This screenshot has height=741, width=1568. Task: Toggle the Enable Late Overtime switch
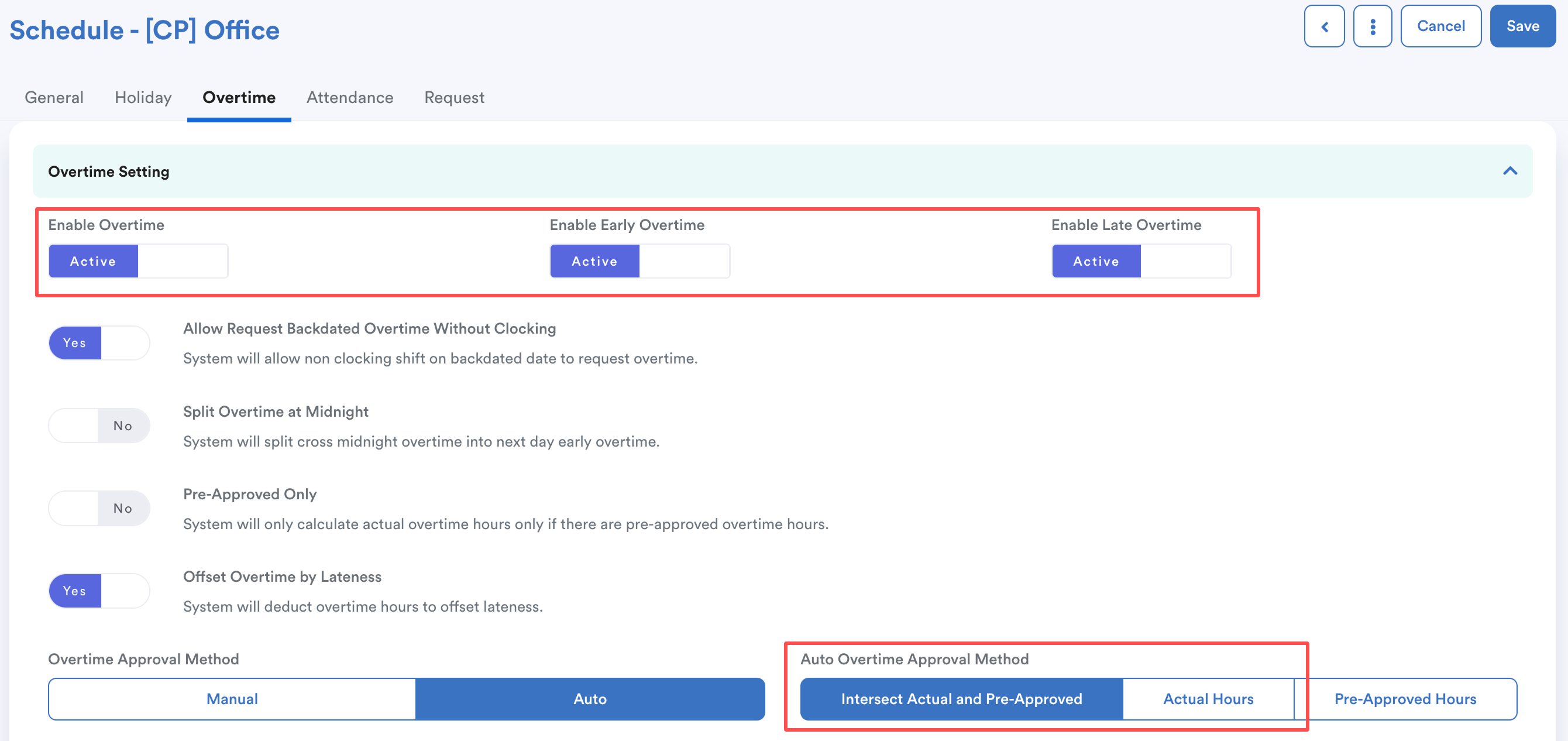click(1141, 261)
